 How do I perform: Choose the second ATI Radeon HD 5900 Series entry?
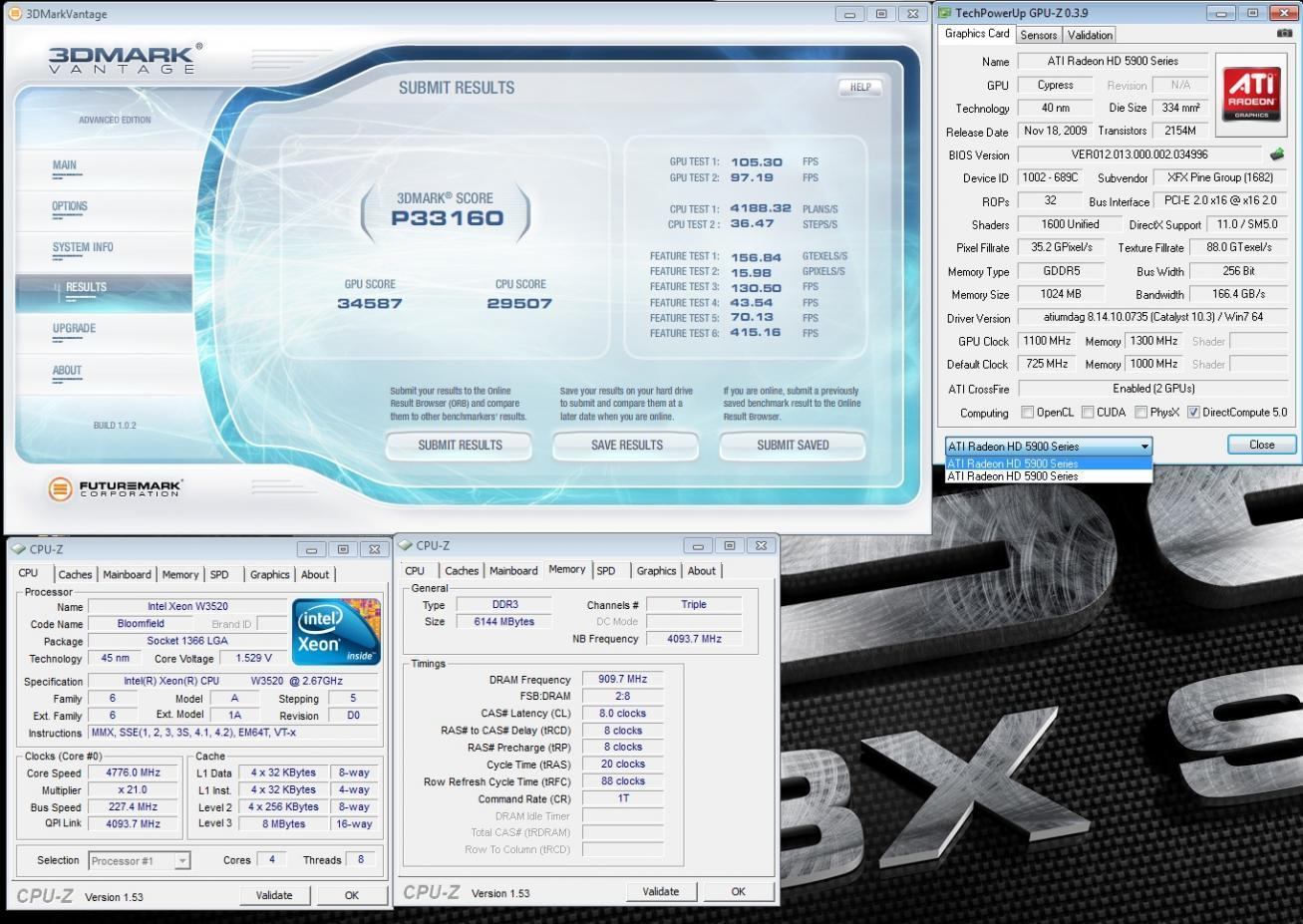(1049, 476)
